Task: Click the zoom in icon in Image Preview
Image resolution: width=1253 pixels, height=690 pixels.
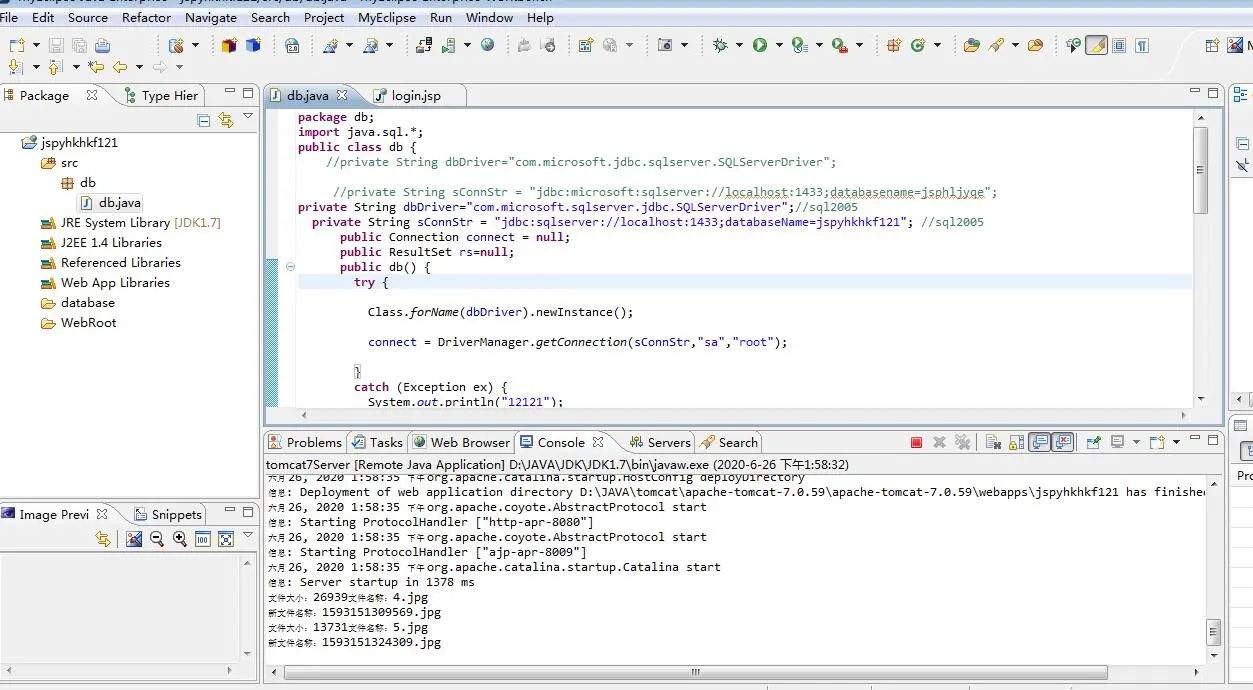Action: (180, 539)
